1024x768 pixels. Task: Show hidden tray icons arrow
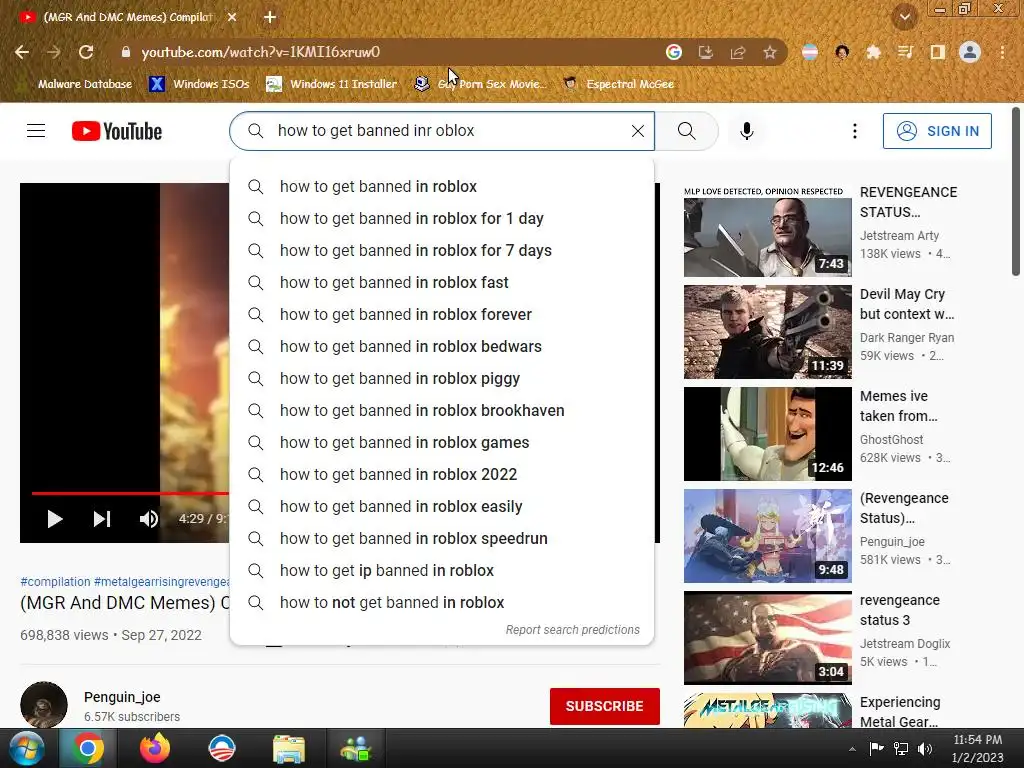click(x=852, y=749)
